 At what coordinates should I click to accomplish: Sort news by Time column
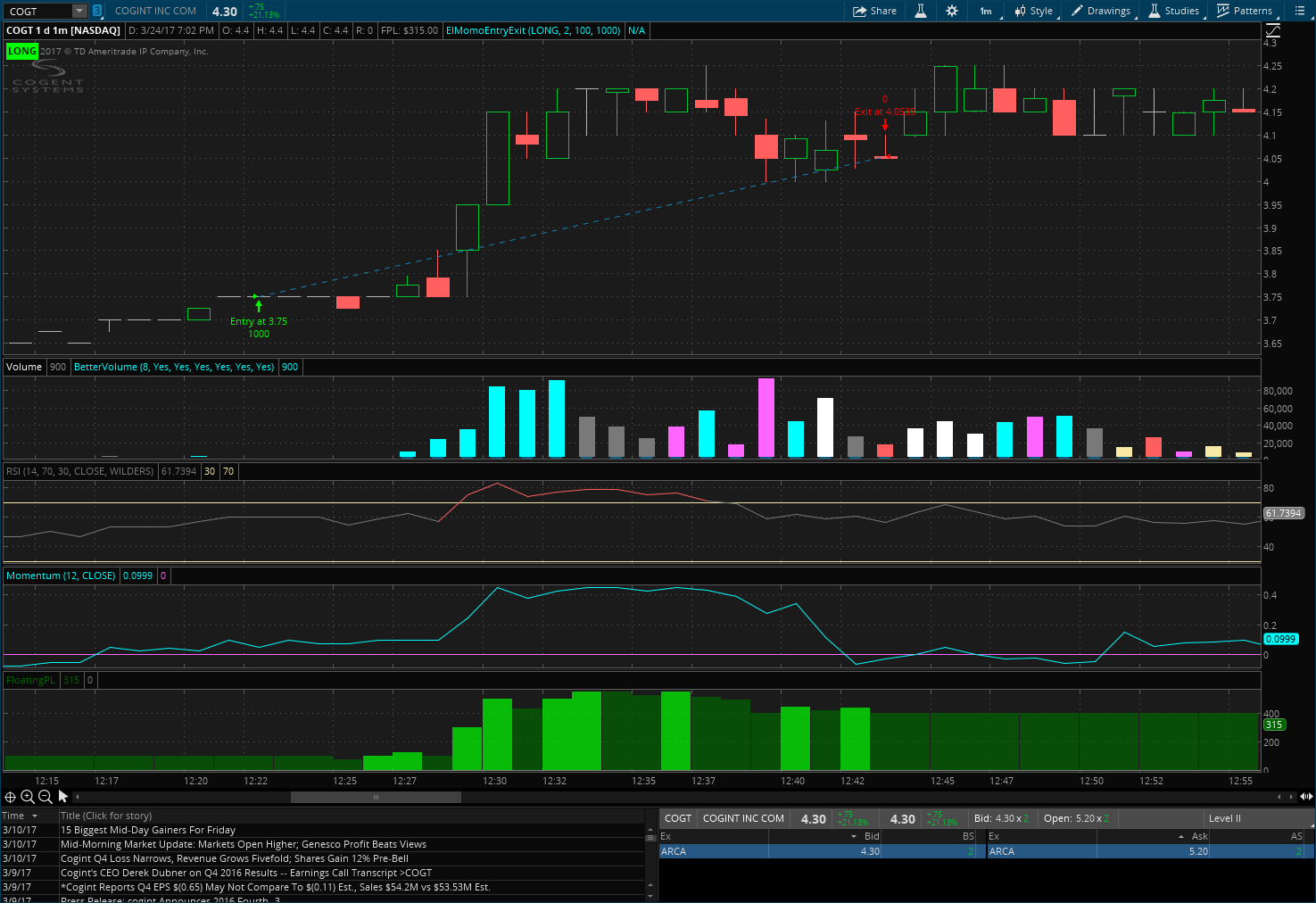21,816
